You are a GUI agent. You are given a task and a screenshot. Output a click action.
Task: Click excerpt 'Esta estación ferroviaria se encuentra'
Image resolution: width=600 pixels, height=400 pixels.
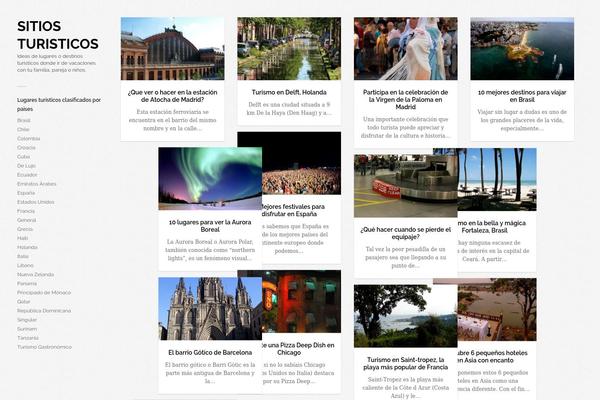(173, 120)
